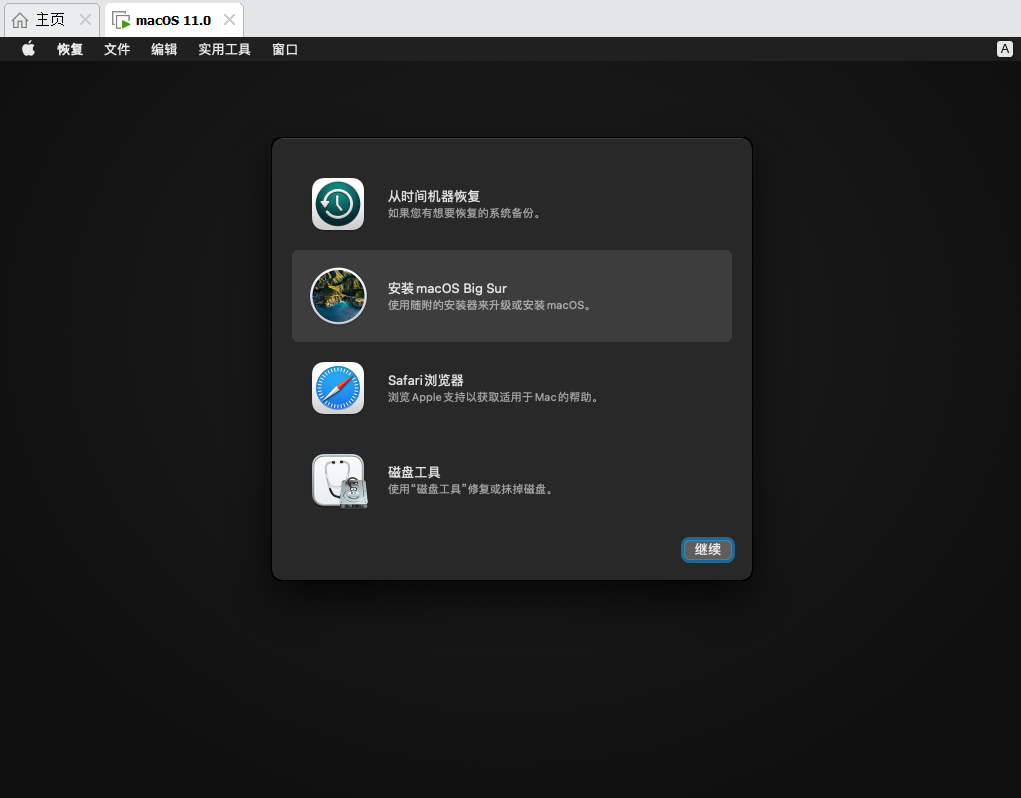Click the Disk Utility stethoscope icon
Screen dimensions: 1021x798
click(339, 481)
